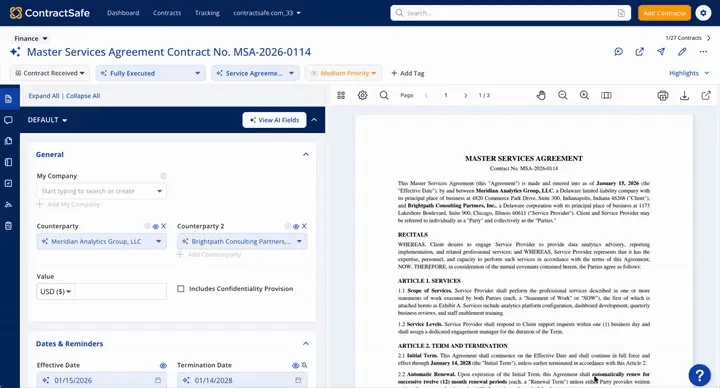Screen dimensions: 720x388
Task: Open Contract Received status dropdown
Action: (x=50, y=73)
